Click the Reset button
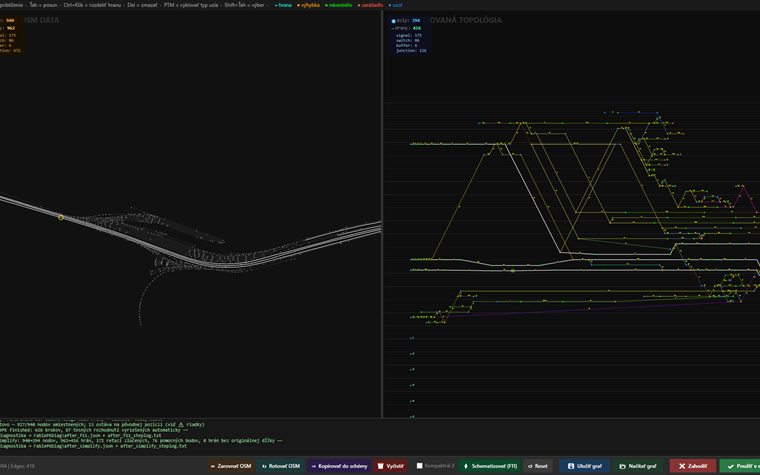 pos(538,466)
